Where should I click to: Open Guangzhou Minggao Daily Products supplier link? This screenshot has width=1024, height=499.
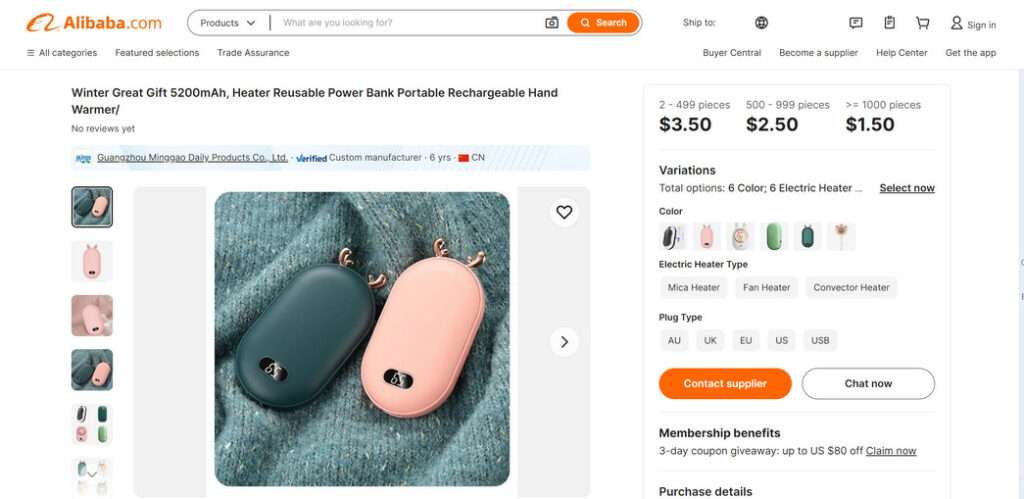(x=192, y=158)
